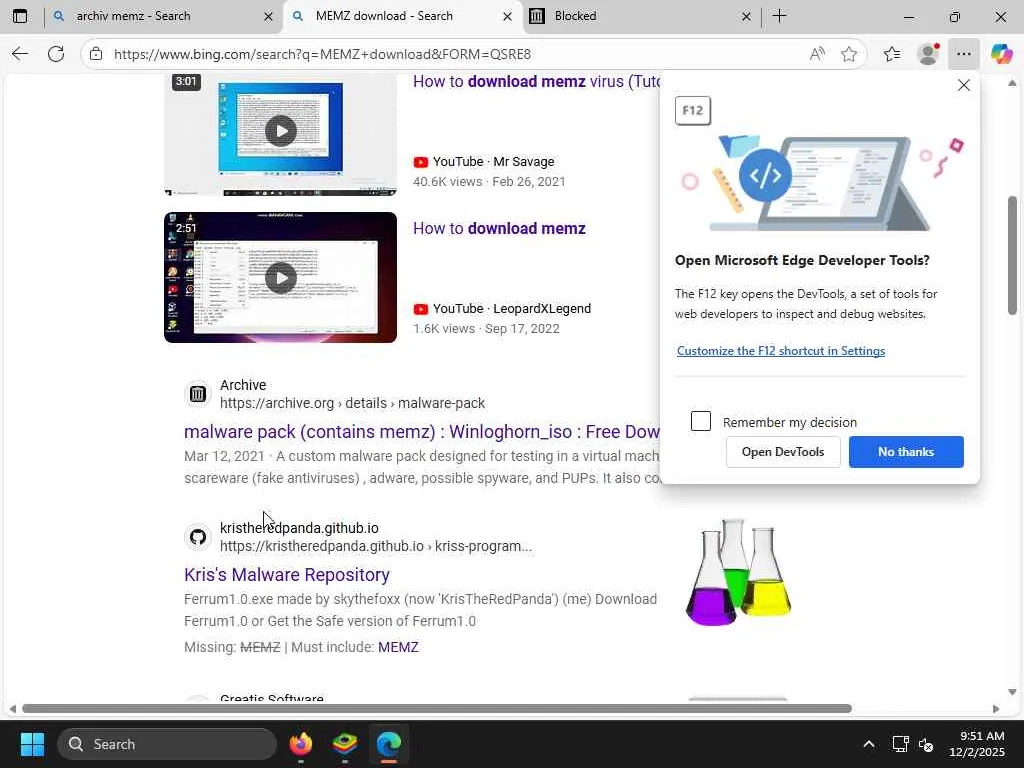Refresh the current page
Screen dimensions: 1024x768
[56, 54]
